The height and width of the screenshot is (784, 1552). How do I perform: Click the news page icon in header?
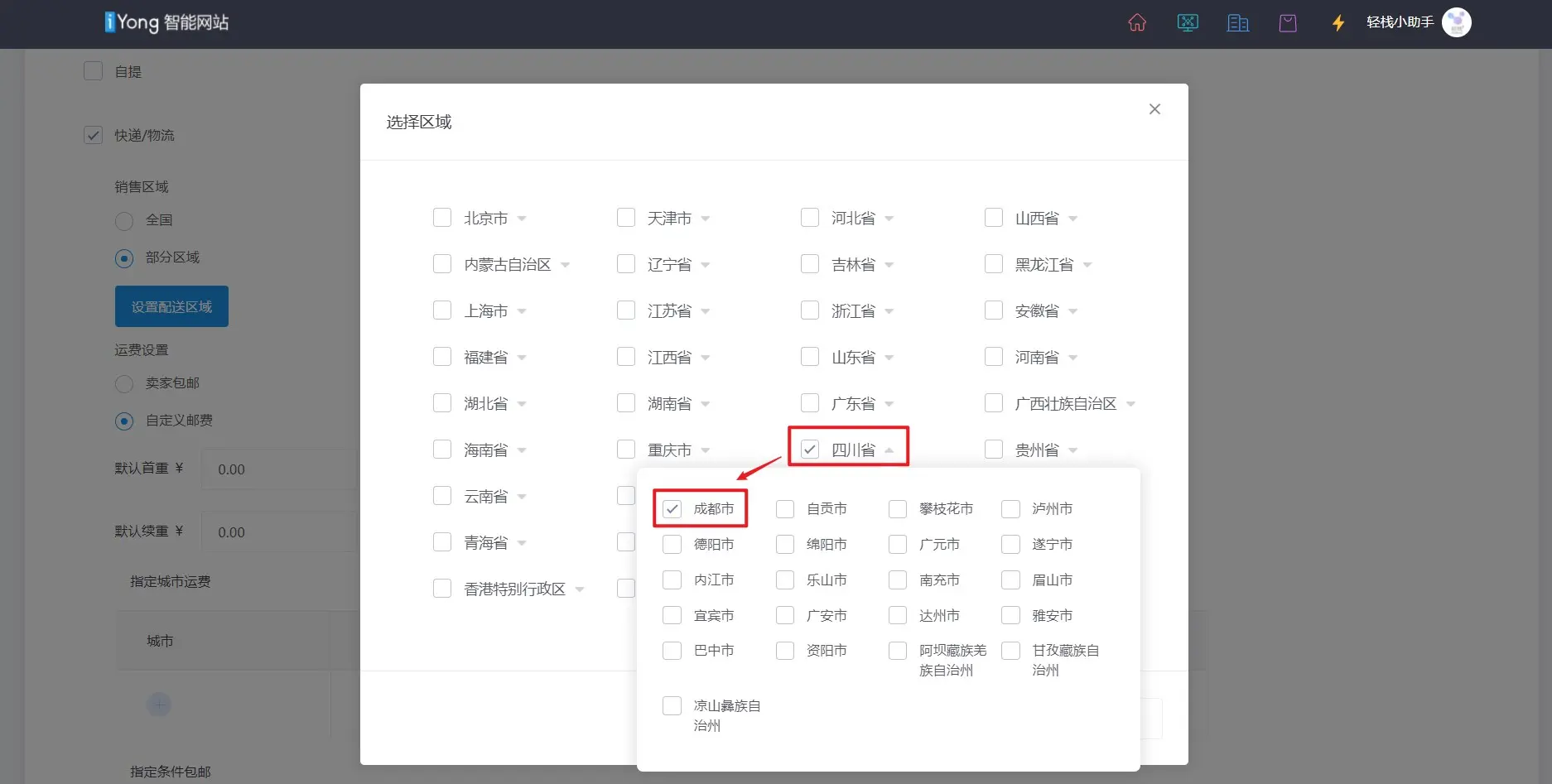tap(1237, 22)
